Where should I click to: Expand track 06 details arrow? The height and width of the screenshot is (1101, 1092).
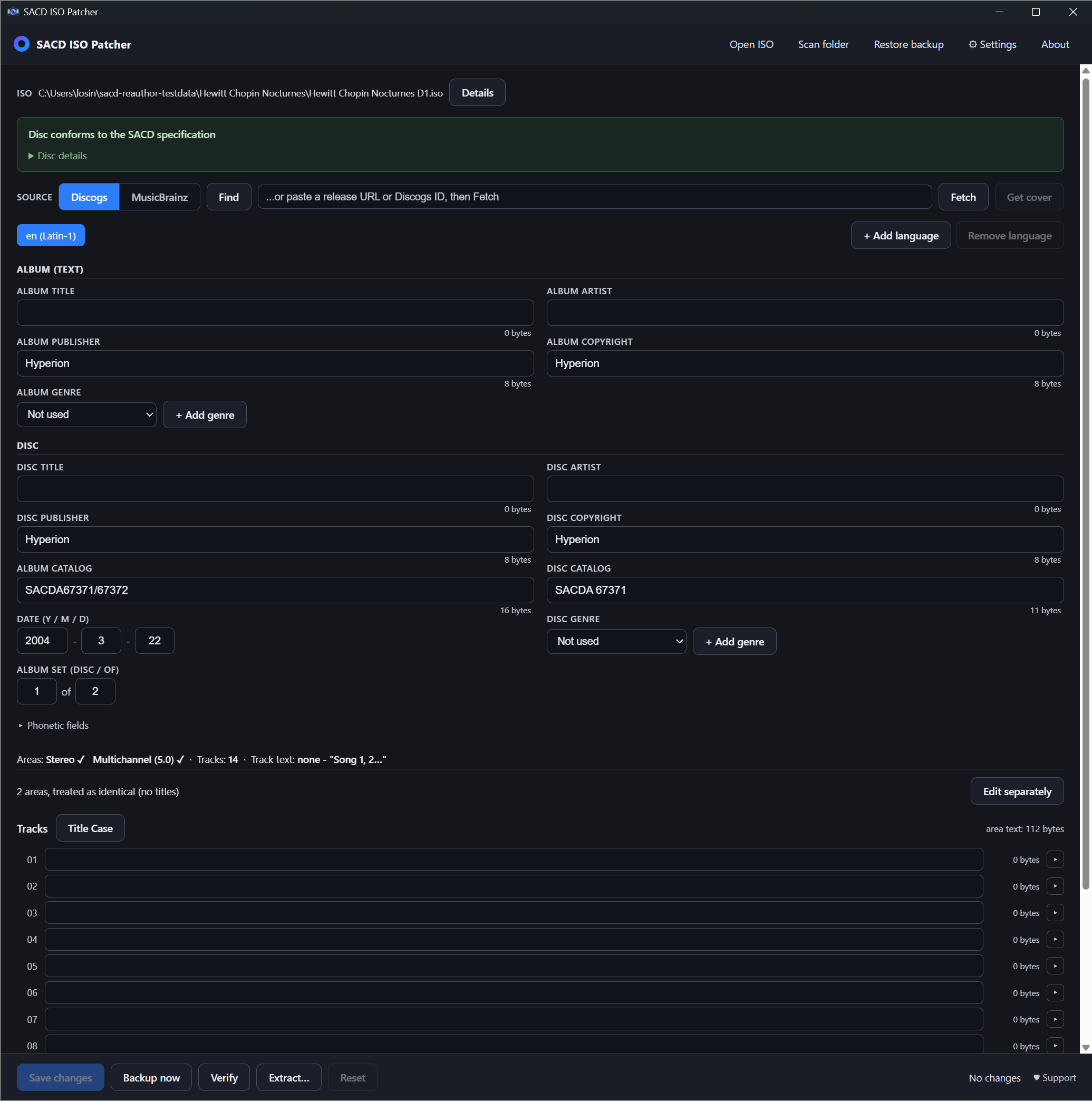[1055, 993]
